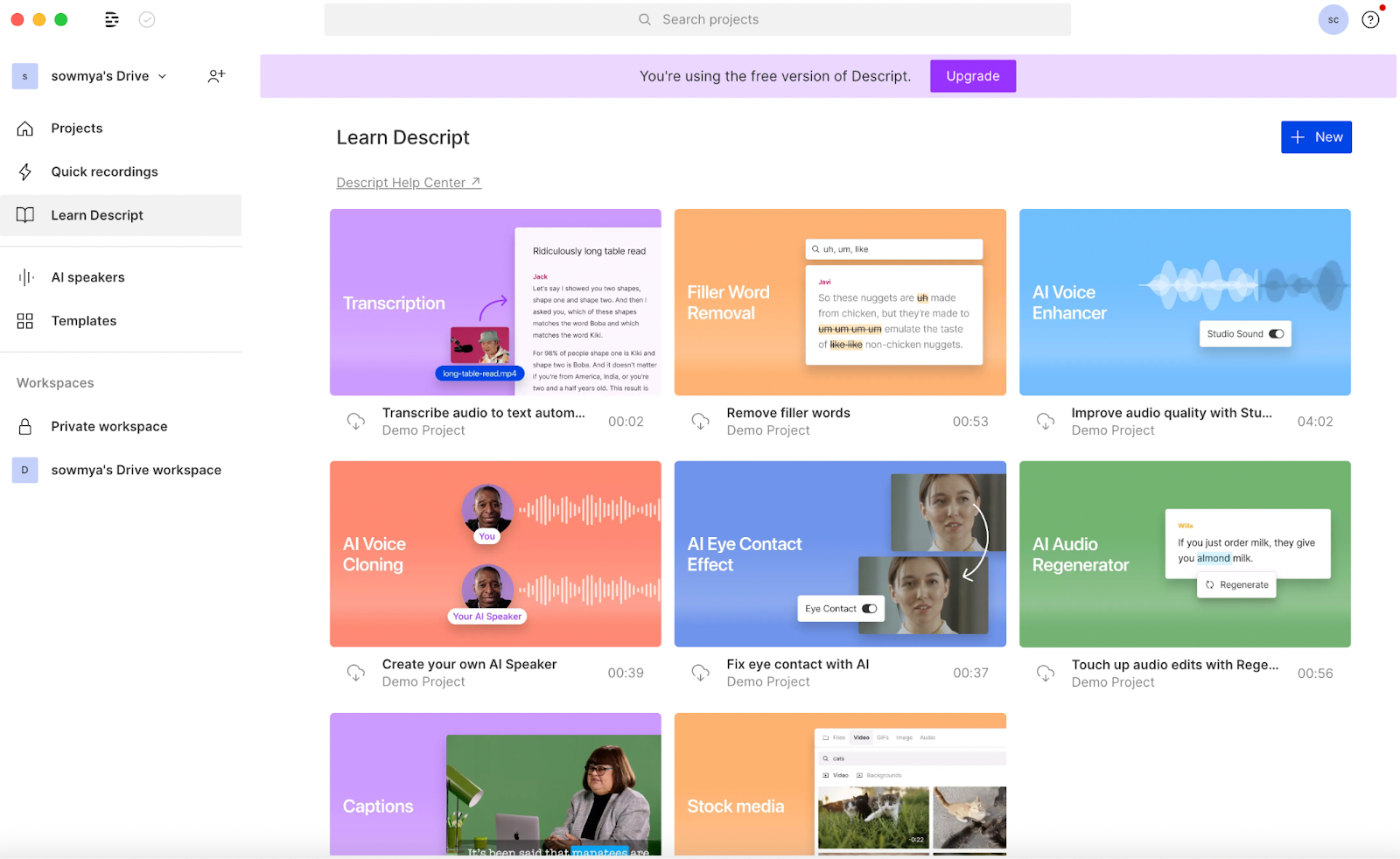Click cloud download icon for Create your own AI Speaker
The image size is (1400, 859).
pyautogui.click(x=356, y=673)
